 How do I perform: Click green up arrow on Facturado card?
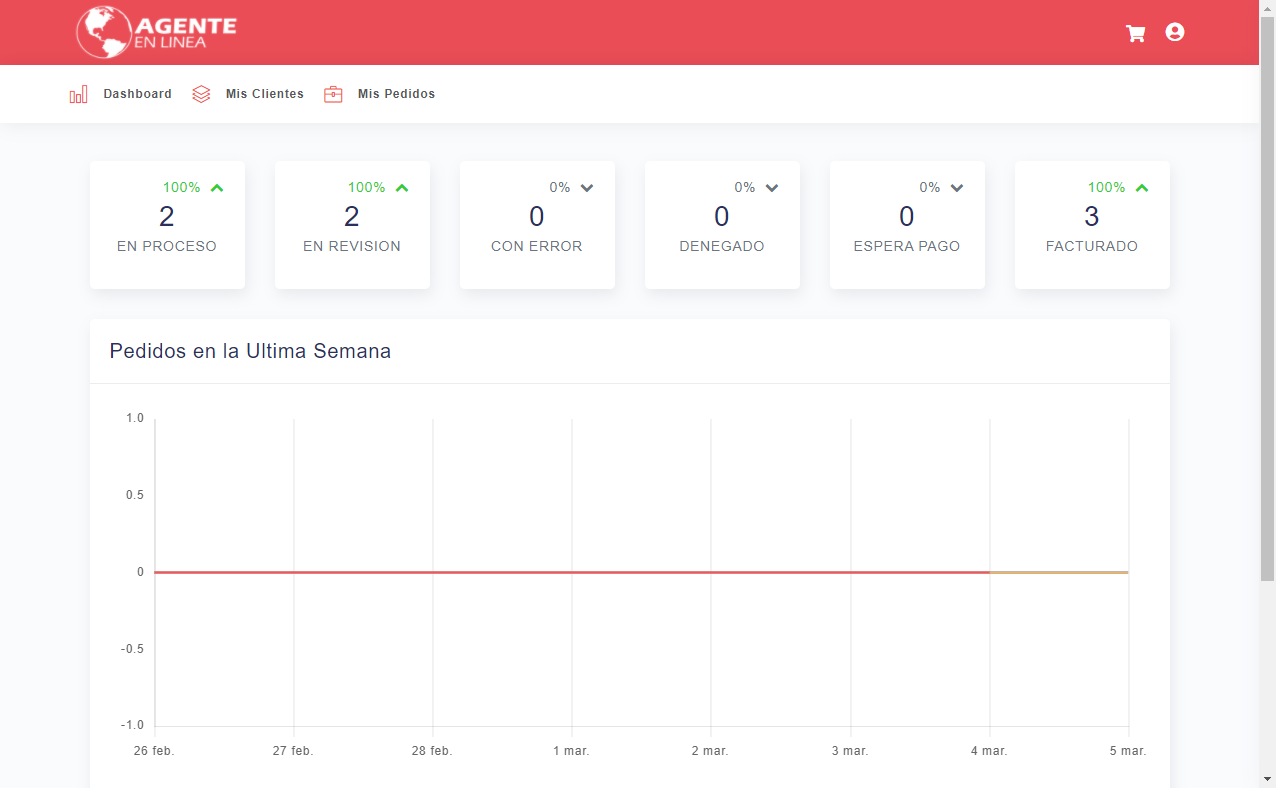coord(1142,188)
